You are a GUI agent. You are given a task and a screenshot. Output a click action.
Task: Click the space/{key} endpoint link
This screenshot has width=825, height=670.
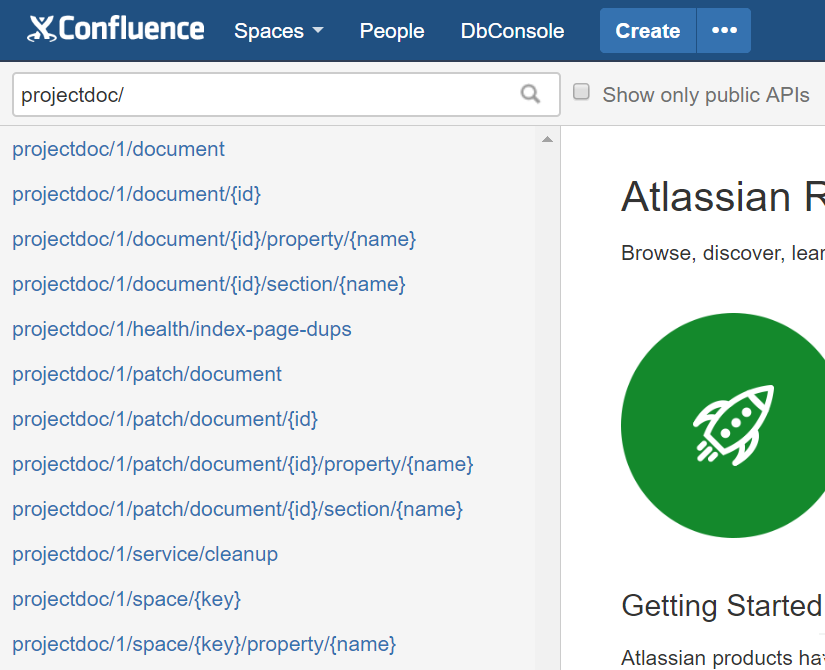pos(128,598)
